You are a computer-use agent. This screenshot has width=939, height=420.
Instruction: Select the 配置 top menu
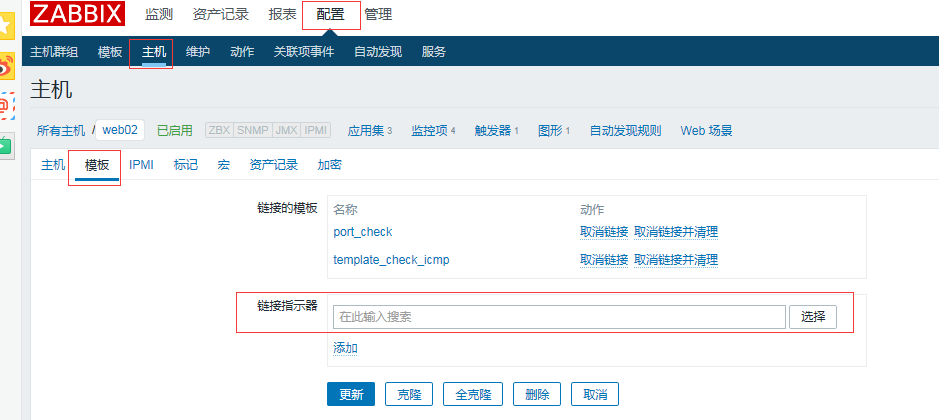point(331,14)
